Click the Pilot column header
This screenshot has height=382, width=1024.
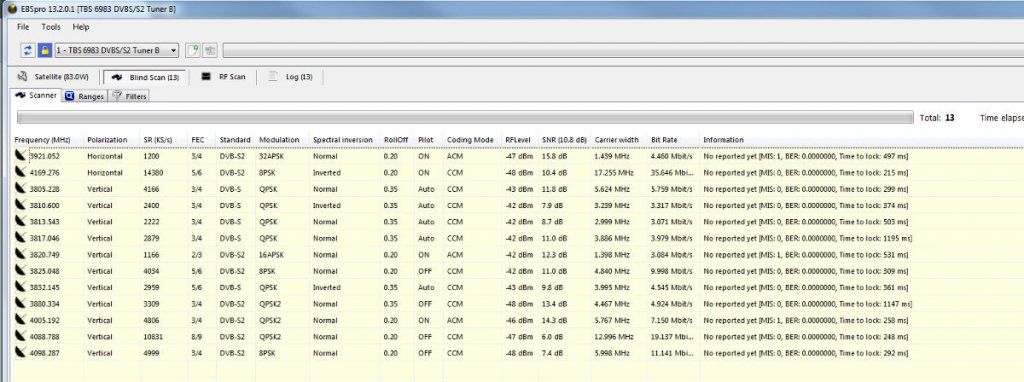[426, 140]
